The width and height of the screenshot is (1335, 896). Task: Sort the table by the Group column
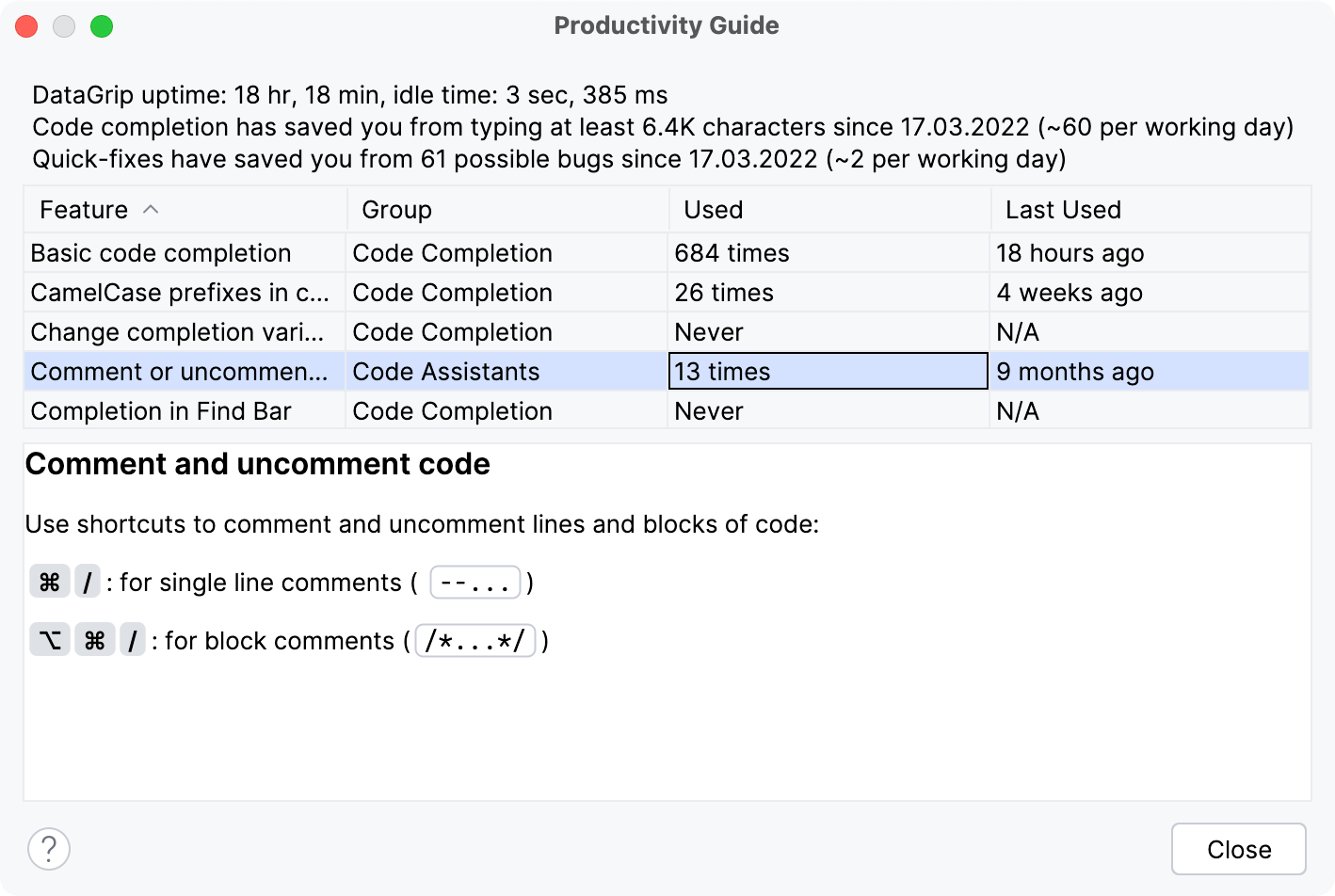(395, 209)
